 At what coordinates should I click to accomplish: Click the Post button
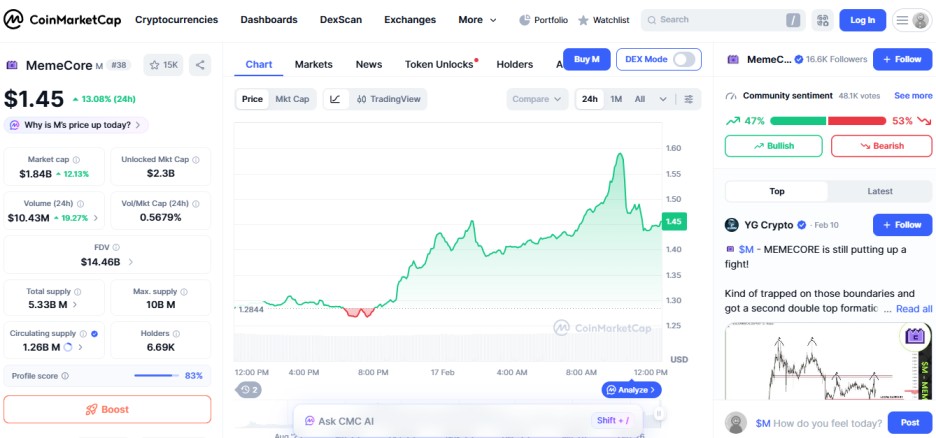[x=910, y=422]
